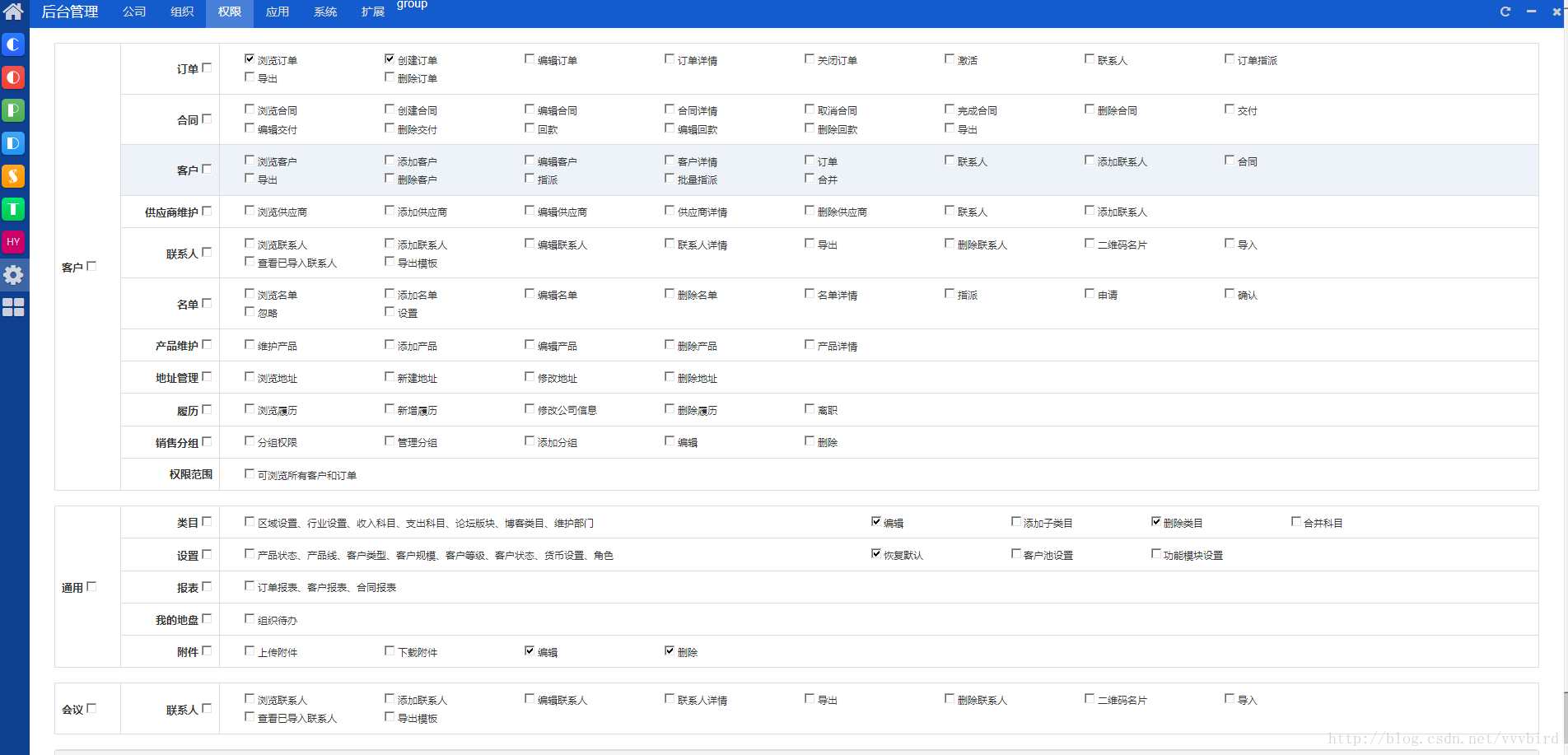The height and width of the screenshot is (755, 1568).
Task: Check the 关闭订单 checkbox
Action: [x=810, y=59]
